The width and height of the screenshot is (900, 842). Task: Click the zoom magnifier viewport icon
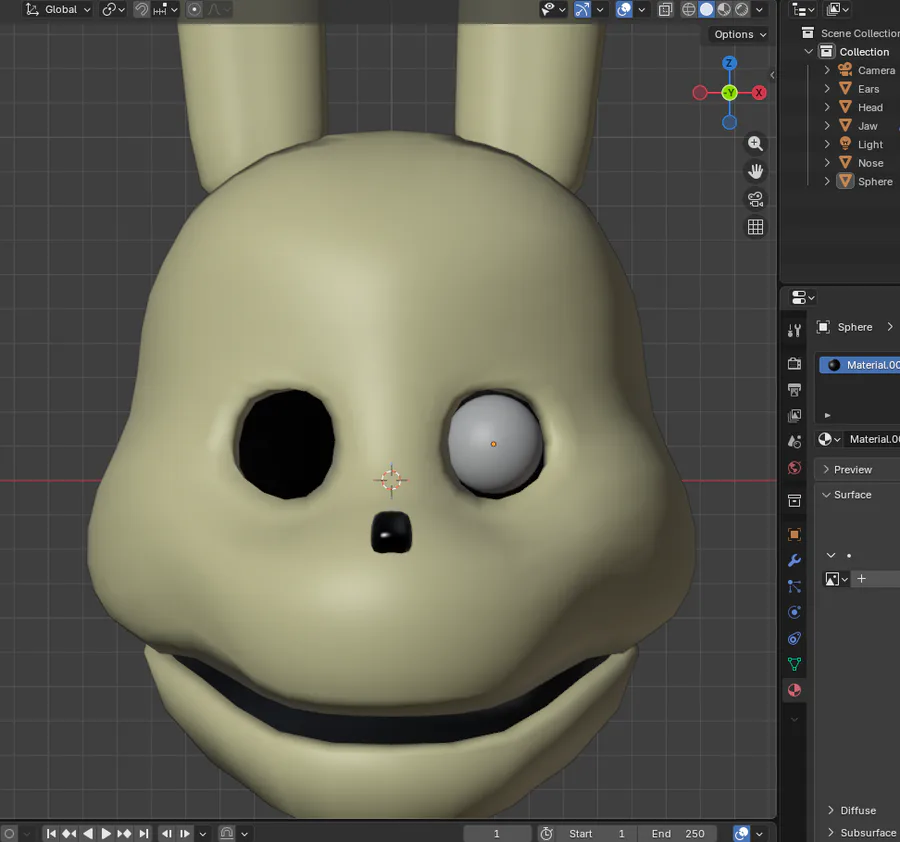click(x=755, y=144)
